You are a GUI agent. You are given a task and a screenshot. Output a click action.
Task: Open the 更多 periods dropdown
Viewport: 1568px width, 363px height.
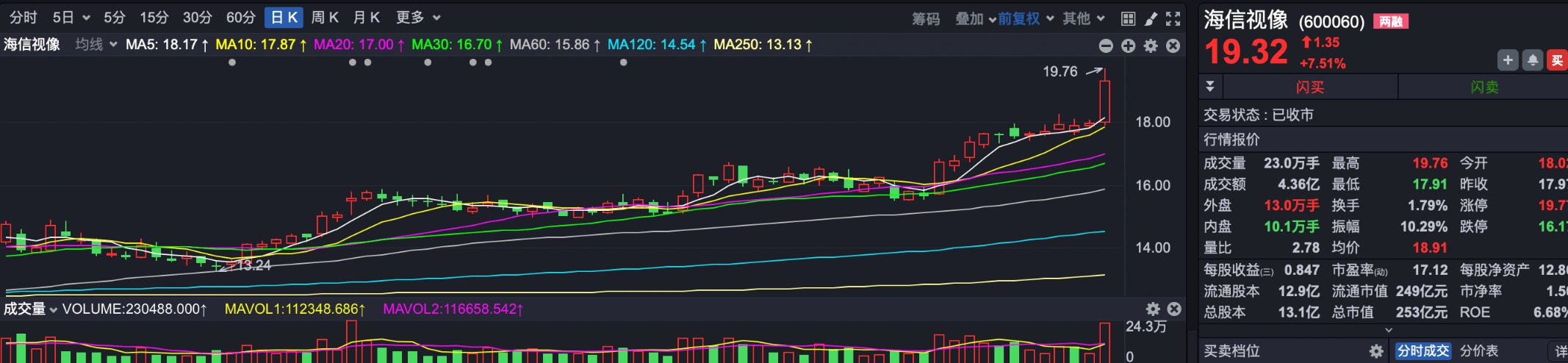pyautogui.click(x=417, y=18)
